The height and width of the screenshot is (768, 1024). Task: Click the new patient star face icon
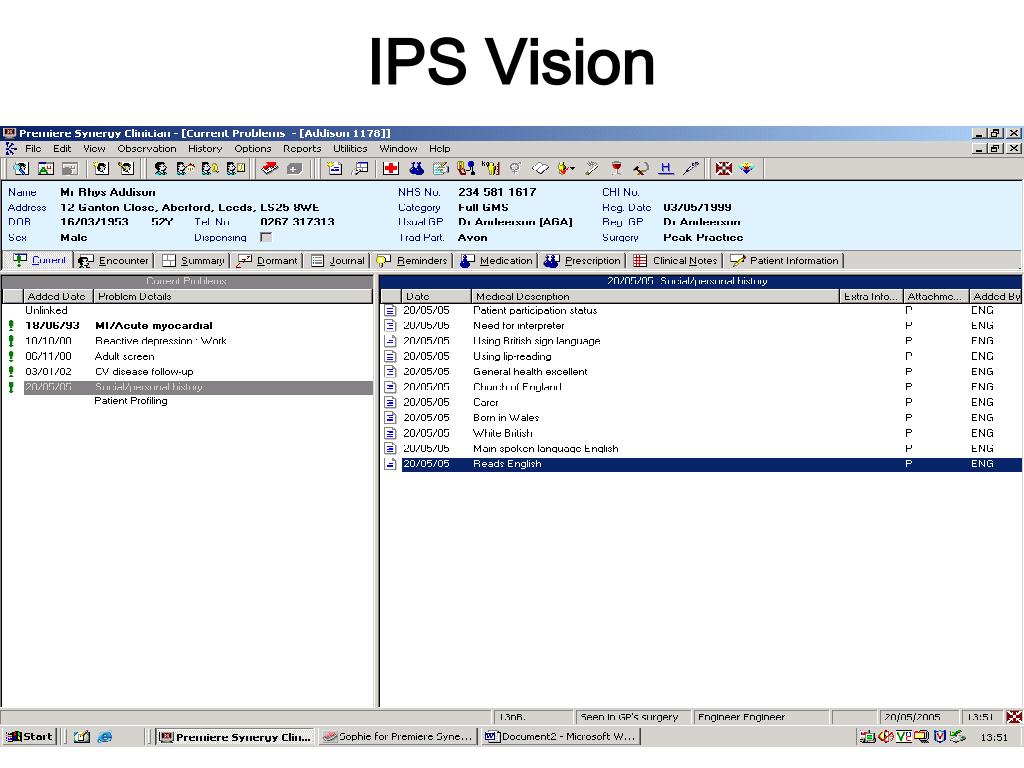coord(101,168)
